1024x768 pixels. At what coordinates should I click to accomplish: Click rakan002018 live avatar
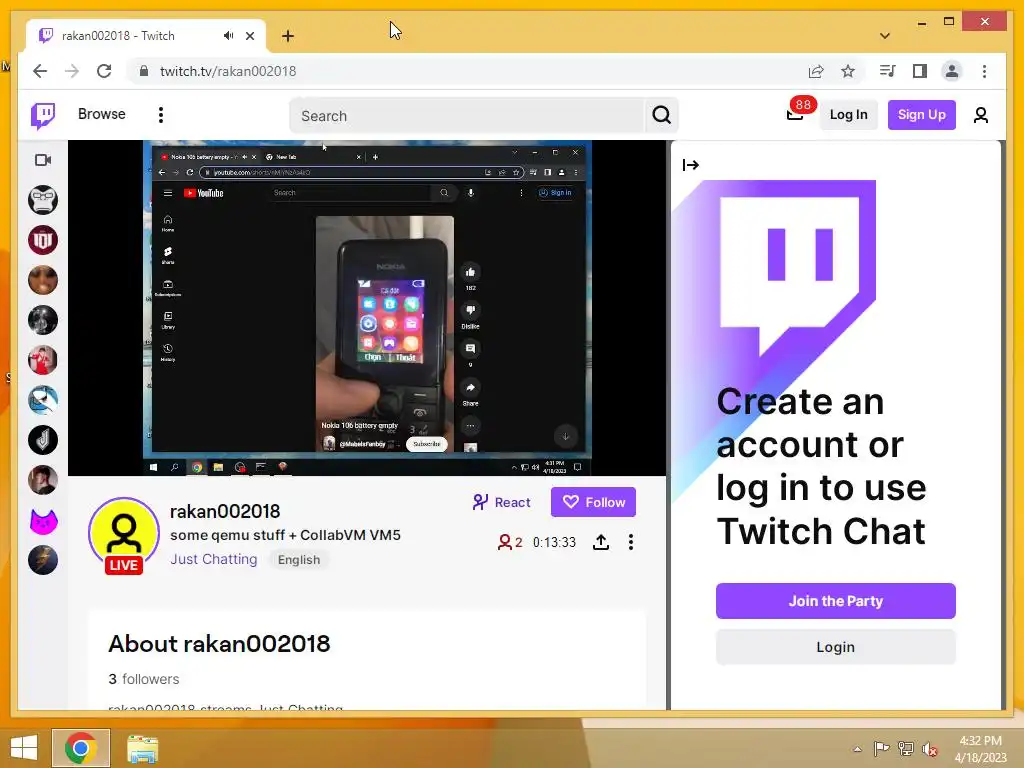click(123, 535)
